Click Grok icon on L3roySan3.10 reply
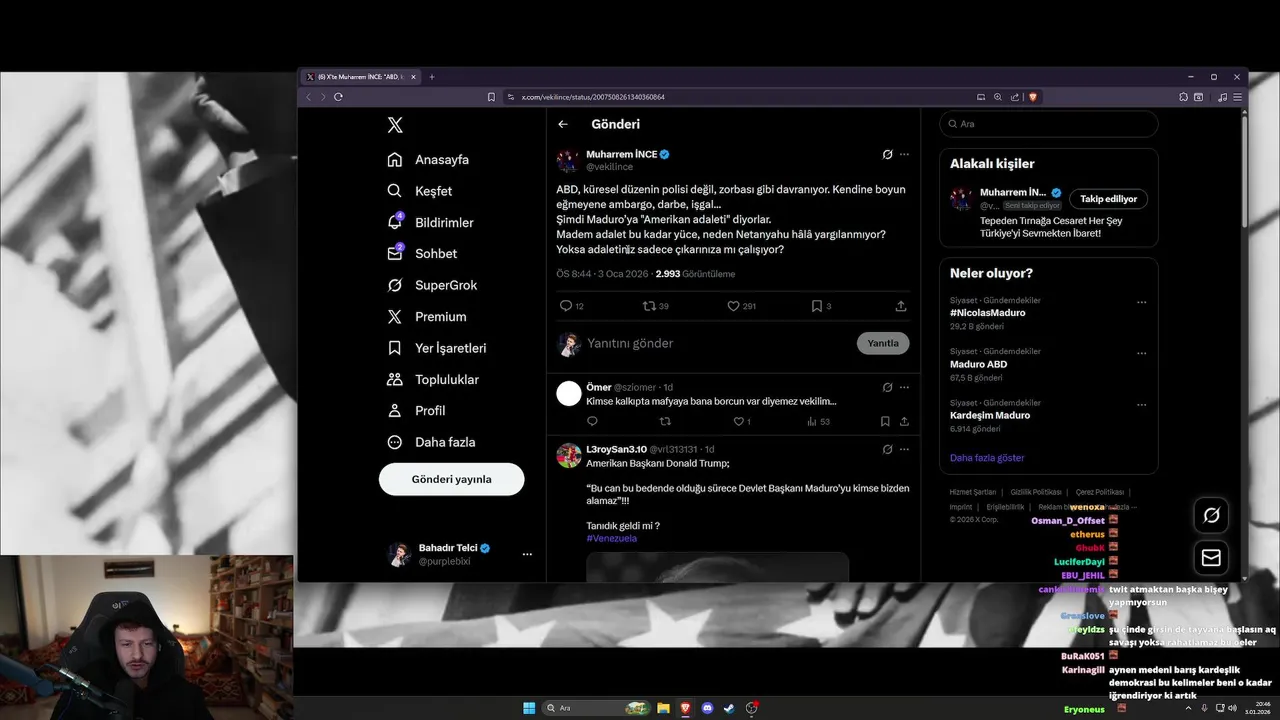 click(x=887, y=449)
